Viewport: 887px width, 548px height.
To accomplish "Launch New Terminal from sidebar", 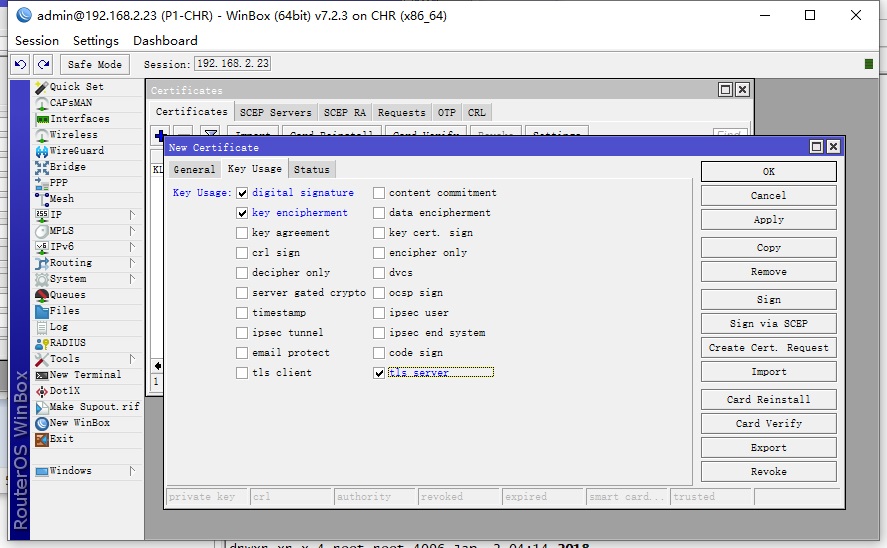I will pyautogui.click(x=85, y=375).
